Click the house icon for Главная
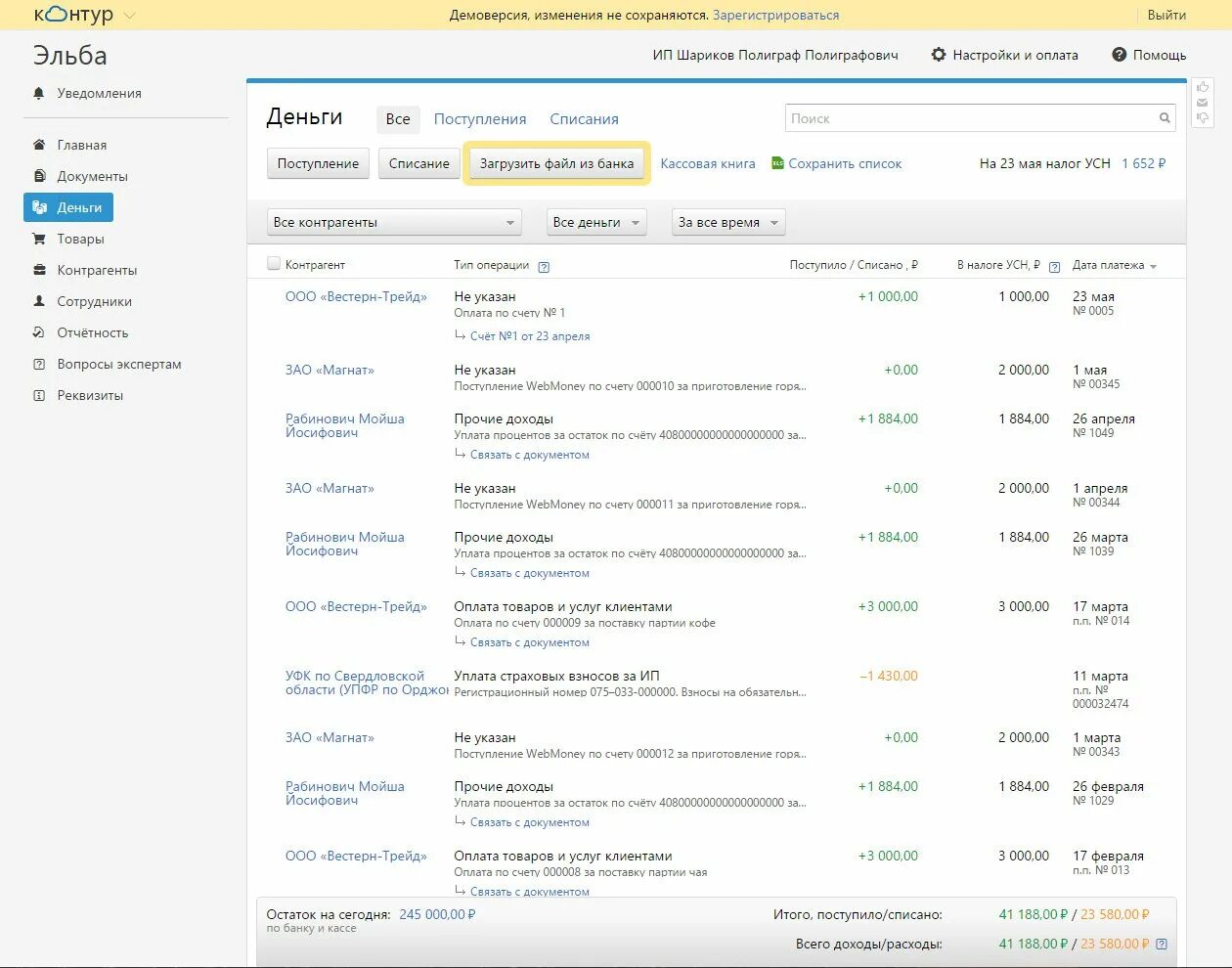The height and width of the screenshot is (968, 1232). click(39, 145)
